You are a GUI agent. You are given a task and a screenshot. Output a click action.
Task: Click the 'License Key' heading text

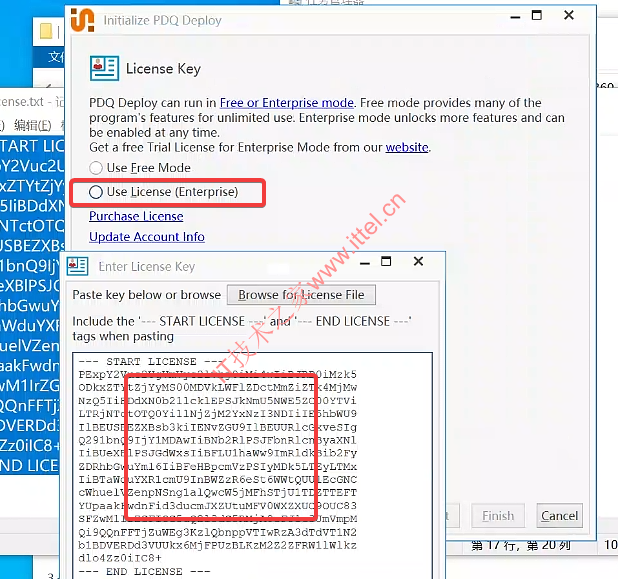point(163,69)
